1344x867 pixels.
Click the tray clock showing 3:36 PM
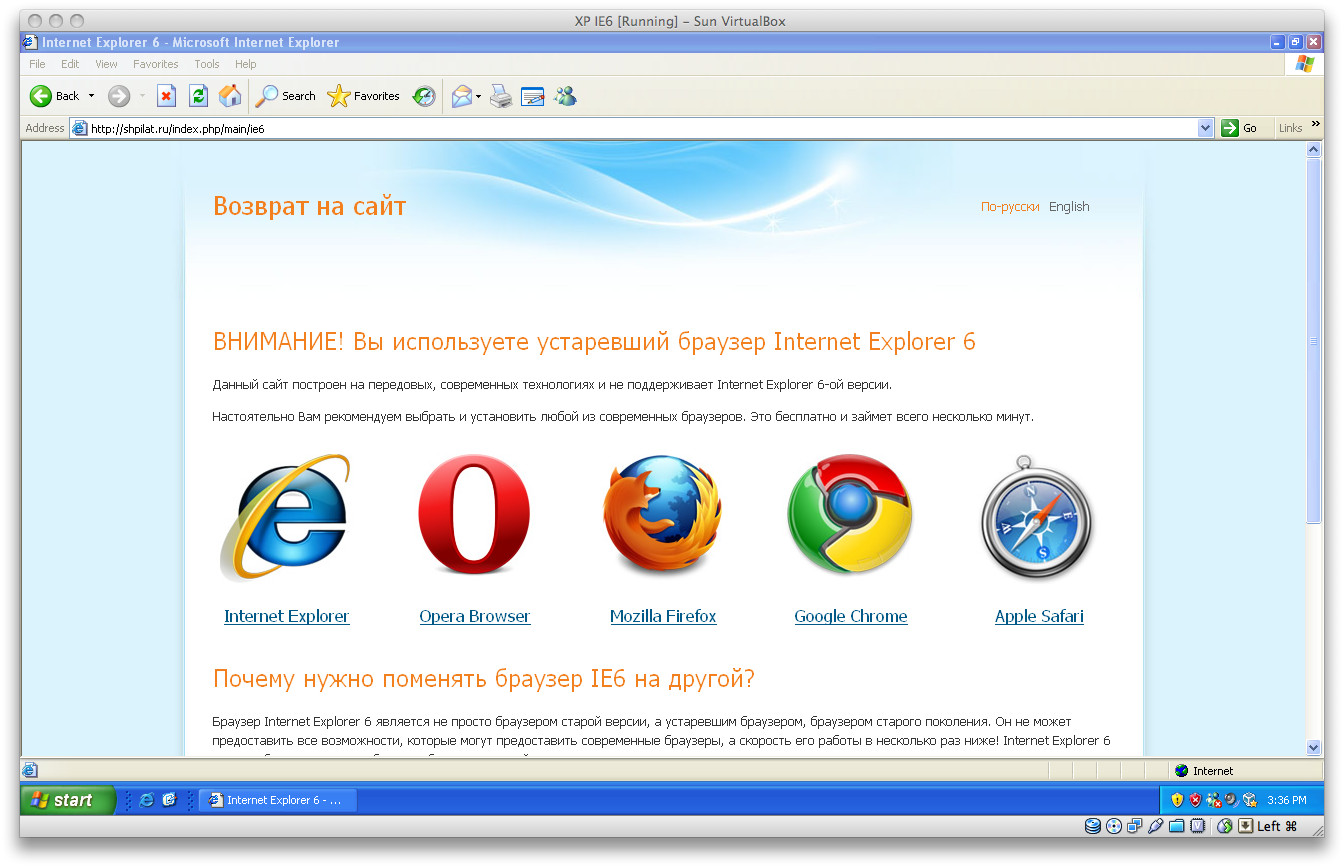1287,800
